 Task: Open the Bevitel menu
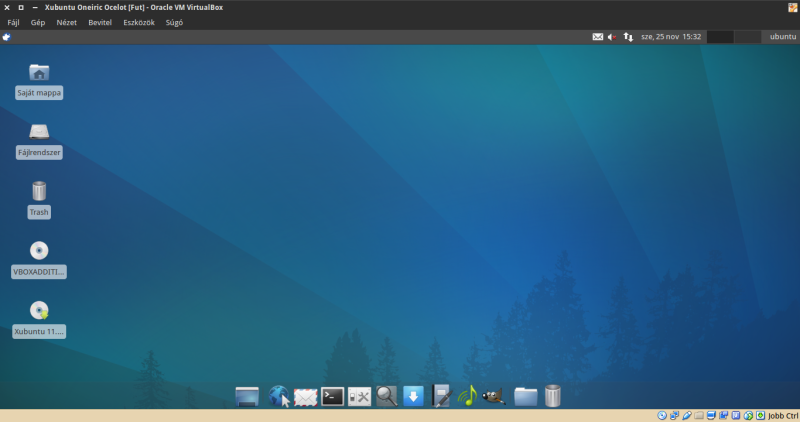pyautogui.click(x=100, y=22)
